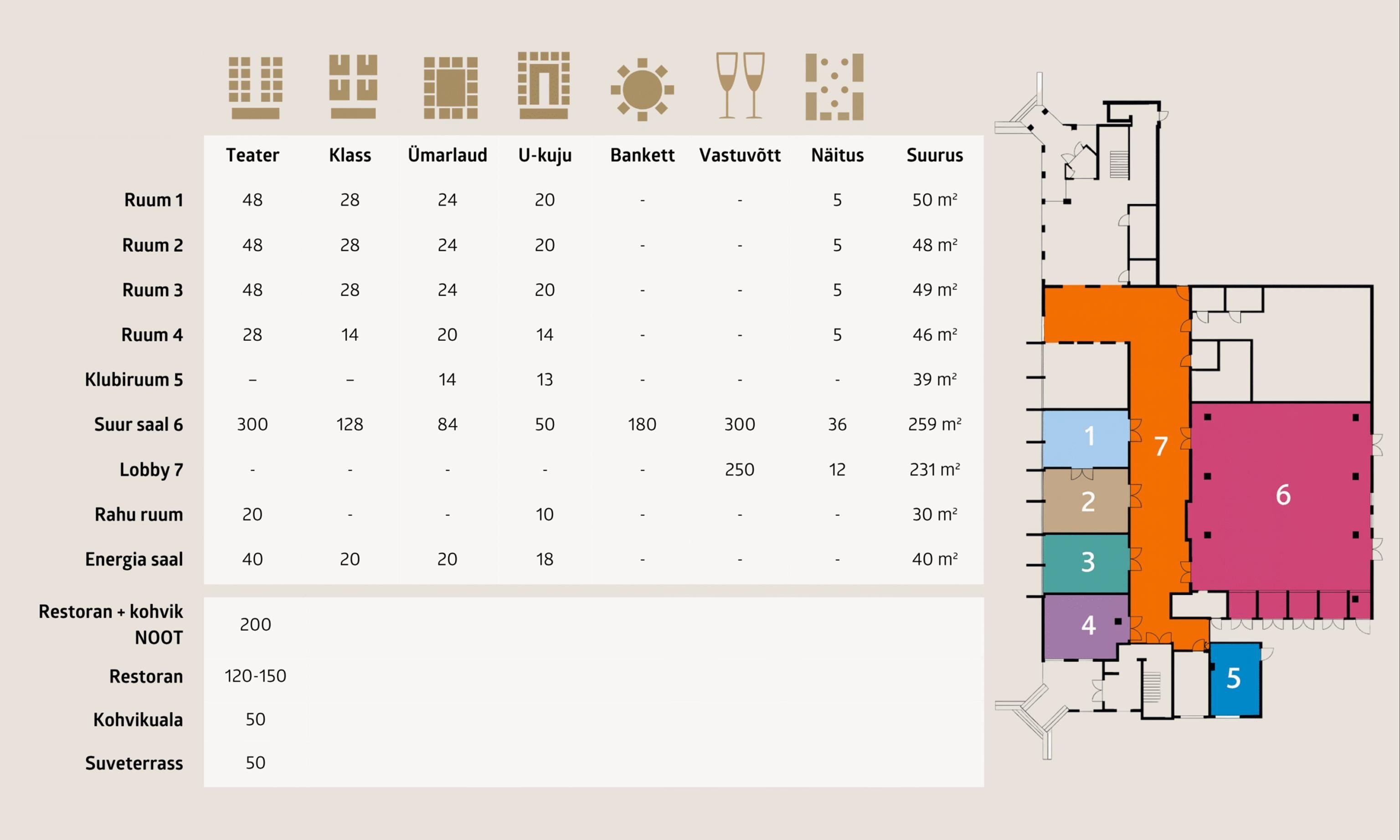Select blue club room 5 on plan

pos(1235,678)
